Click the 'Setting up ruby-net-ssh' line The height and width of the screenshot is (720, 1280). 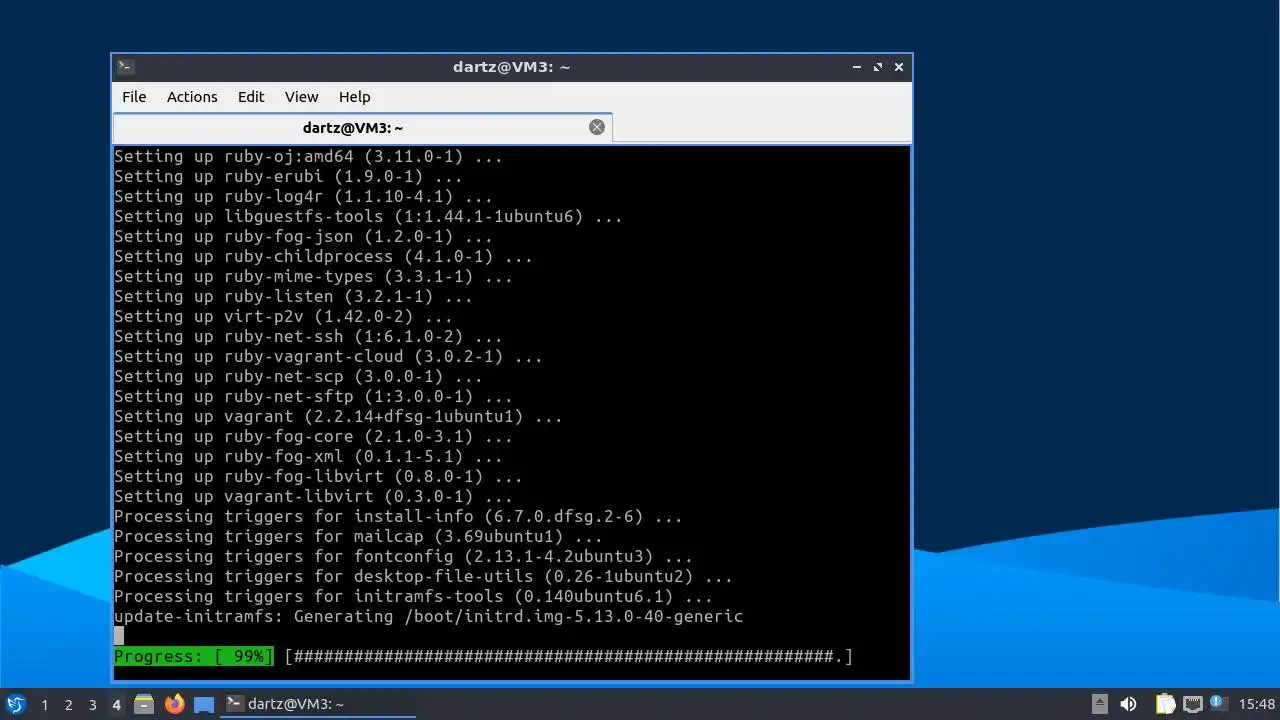click(308, 336)
